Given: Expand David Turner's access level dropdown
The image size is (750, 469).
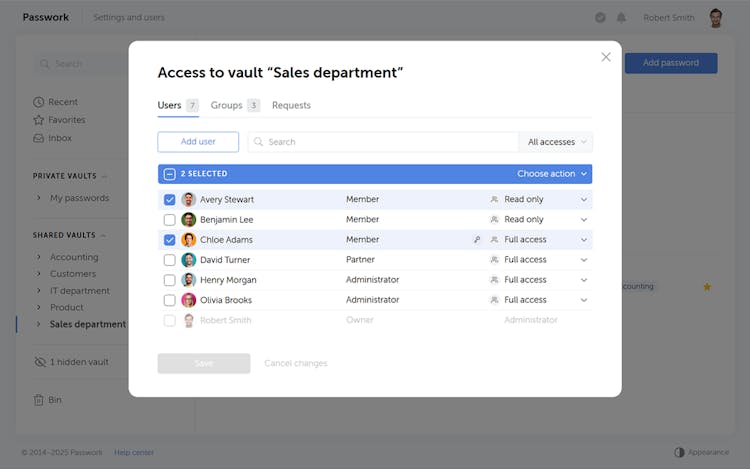Looking at the screenshot, I should [584, 260].
